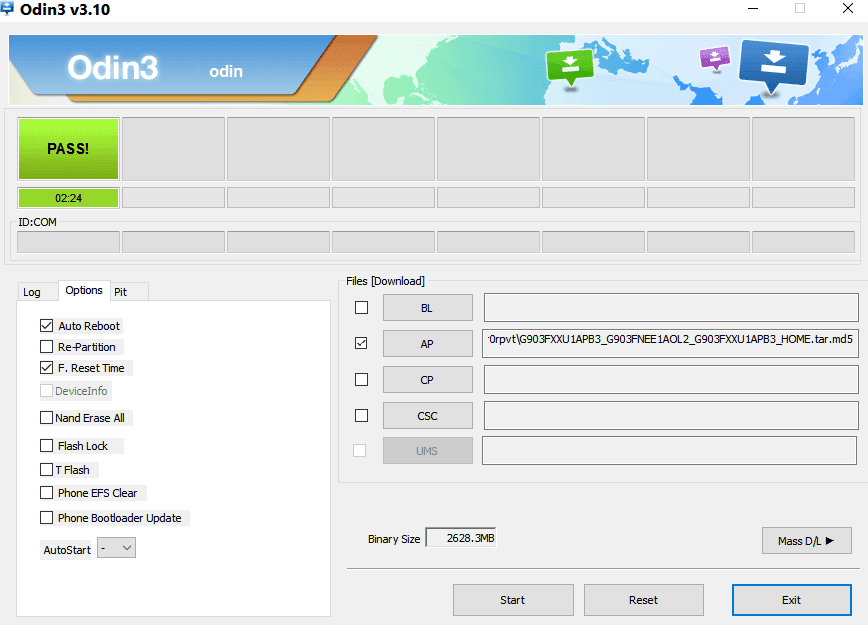Click the CP file button
The height and width of the screenshot is (625, 868).
428,380
